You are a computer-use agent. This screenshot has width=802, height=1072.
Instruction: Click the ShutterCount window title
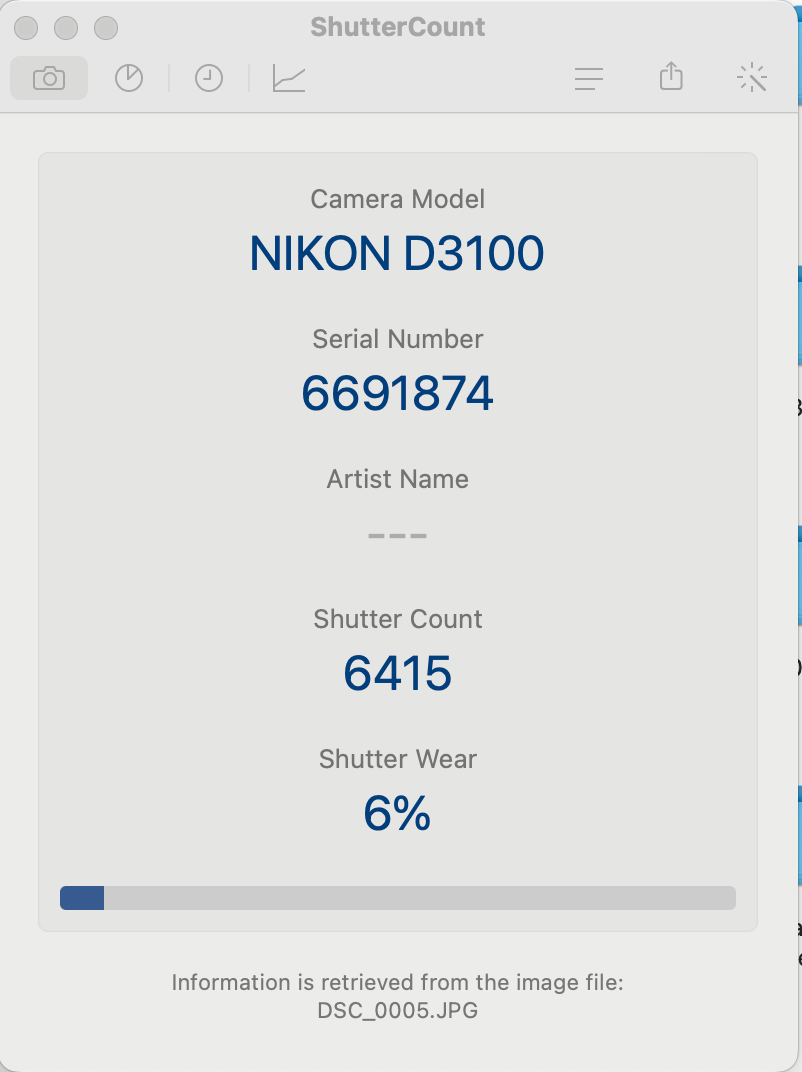click(397, 27)
